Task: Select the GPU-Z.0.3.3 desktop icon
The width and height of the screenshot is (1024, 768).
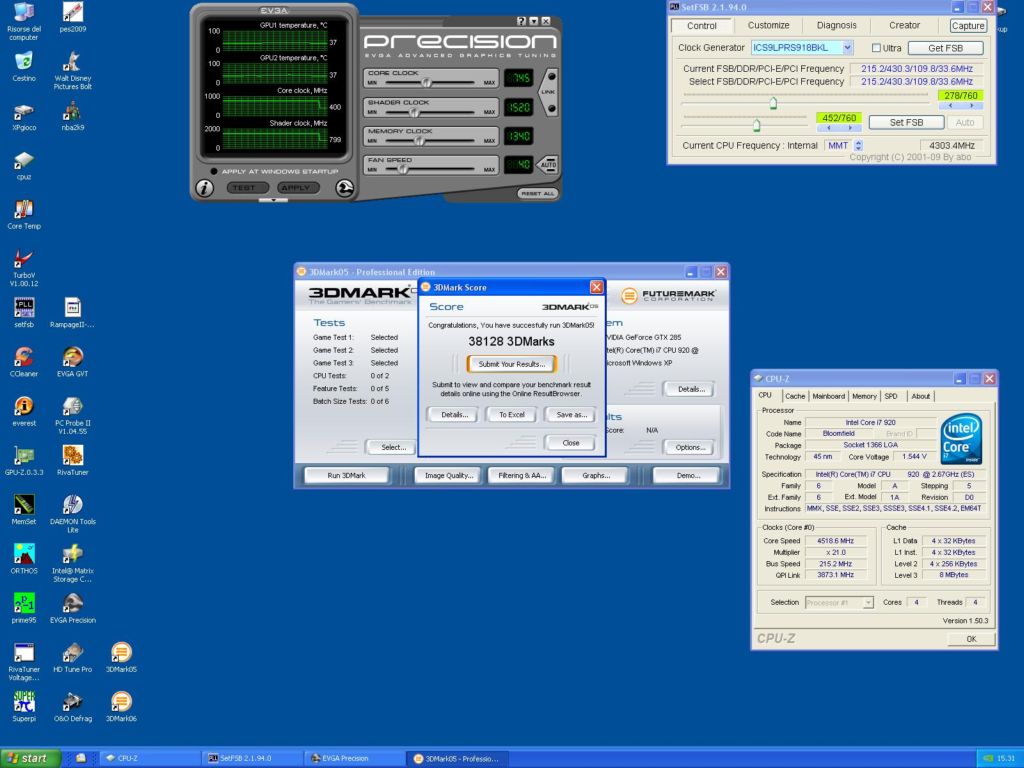Action: 24,460
